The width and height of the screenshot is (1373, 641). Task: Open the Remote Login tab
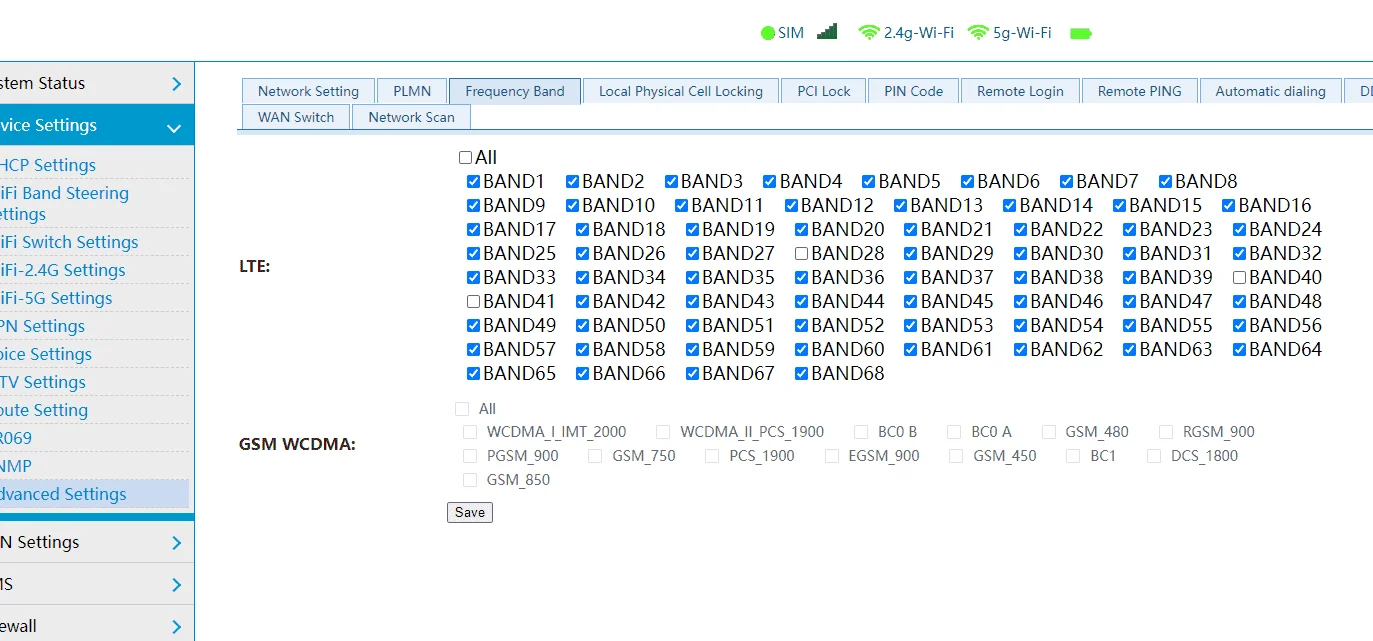(1020, 91)
